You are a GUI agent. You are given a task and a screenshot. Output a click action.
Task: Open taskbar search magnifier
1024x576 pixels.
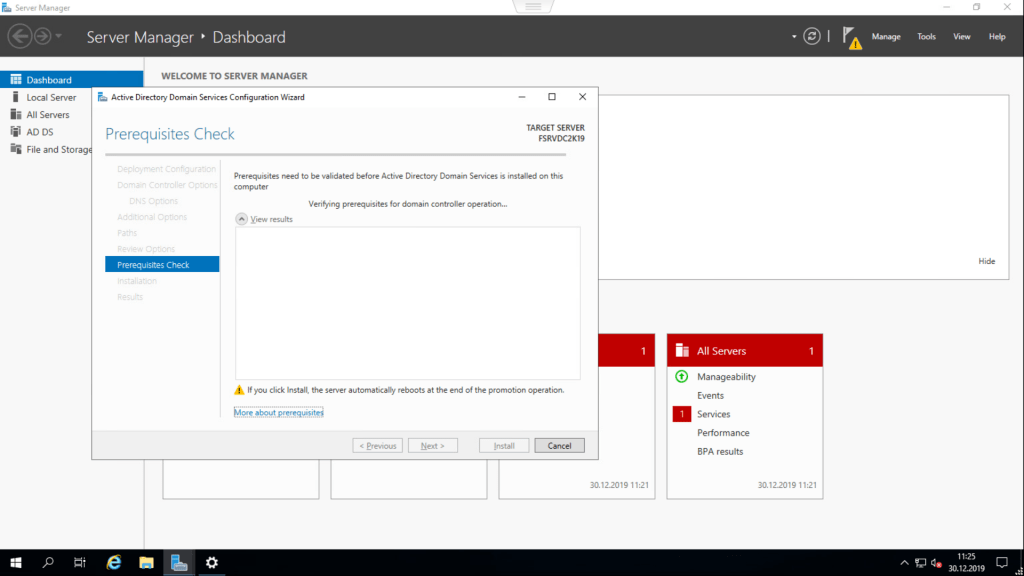48,563
